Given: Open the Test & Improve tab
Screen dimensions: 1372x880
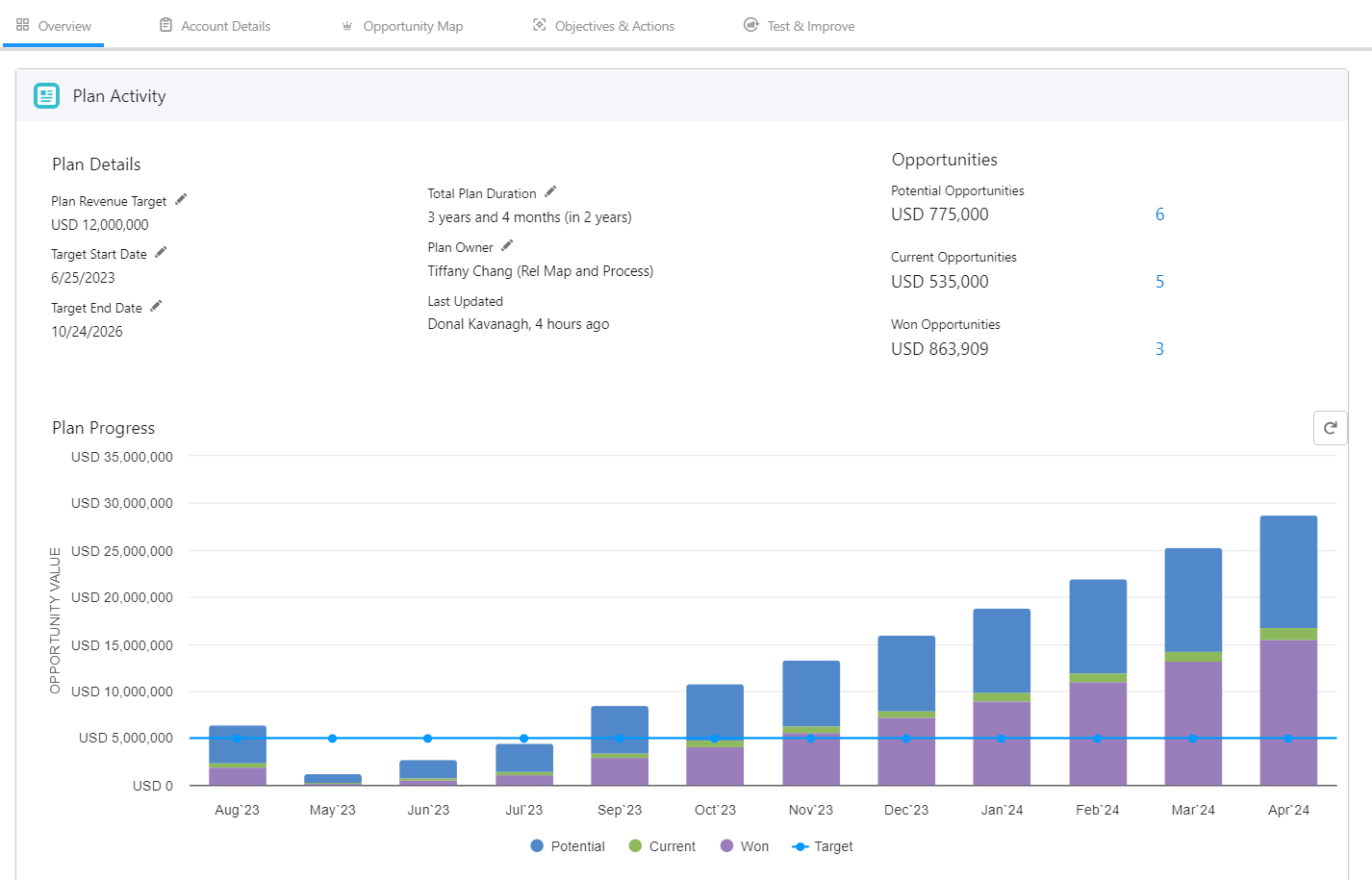Looking at the screenshot, I should 800,26.
